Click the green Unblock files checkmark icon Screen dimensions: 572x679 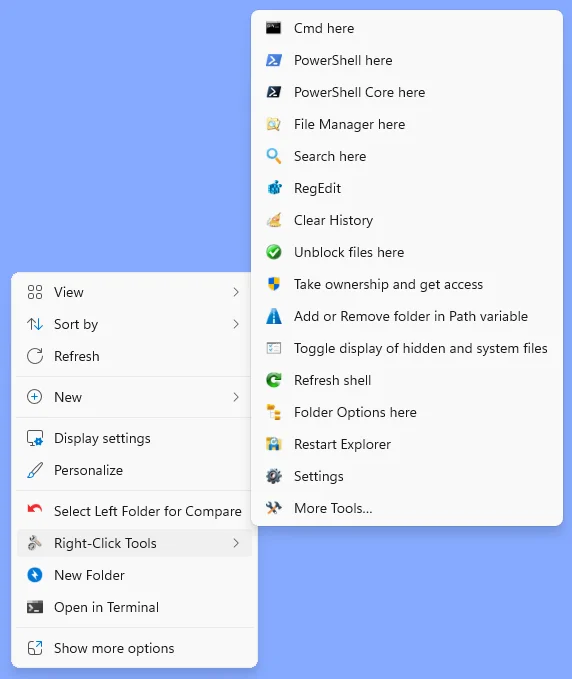pos(274,252)
